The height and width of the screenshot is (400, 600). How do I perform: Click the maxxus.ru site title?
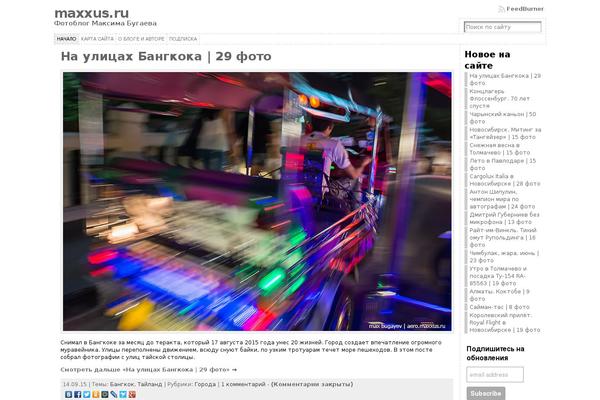click(91, 13)
